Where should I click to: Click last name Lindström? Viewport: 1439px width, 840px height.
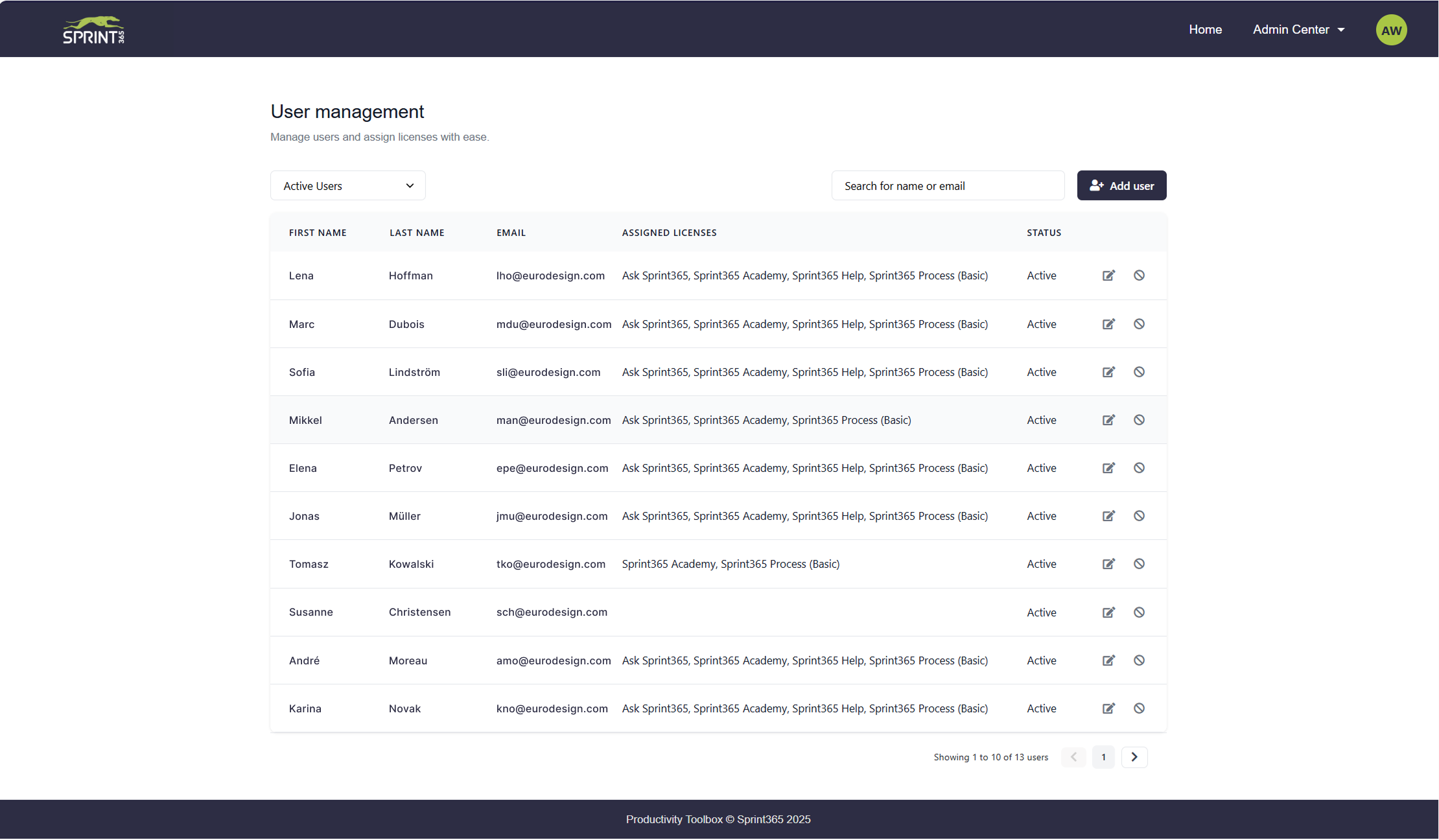[x=414, y=372]
